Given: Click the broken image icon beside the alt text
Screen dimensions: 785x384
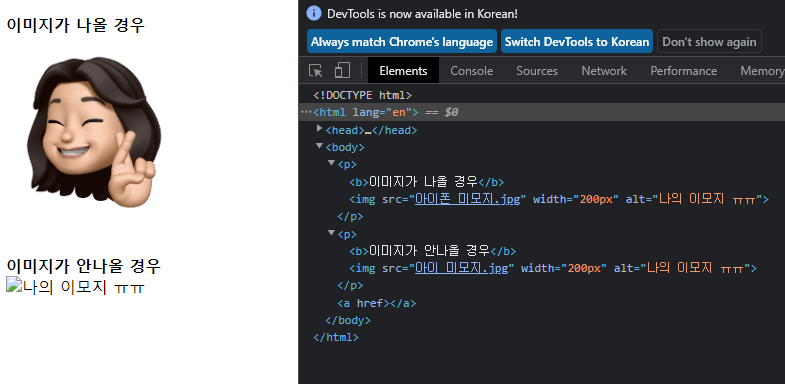Looking at the screenshot, I should tap(13, 284).
